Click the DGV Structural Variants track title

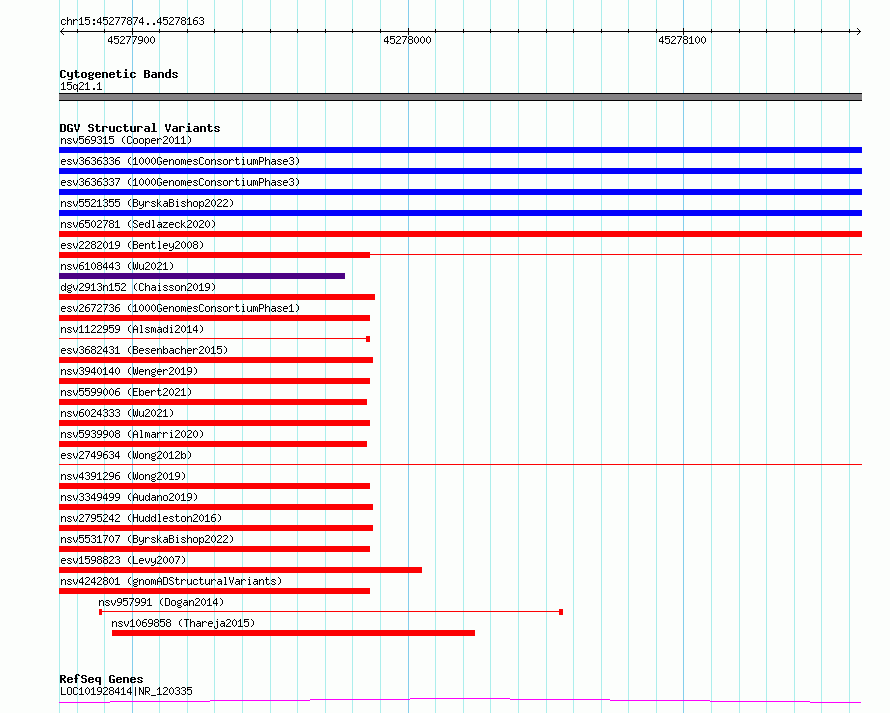click(140, 128)
